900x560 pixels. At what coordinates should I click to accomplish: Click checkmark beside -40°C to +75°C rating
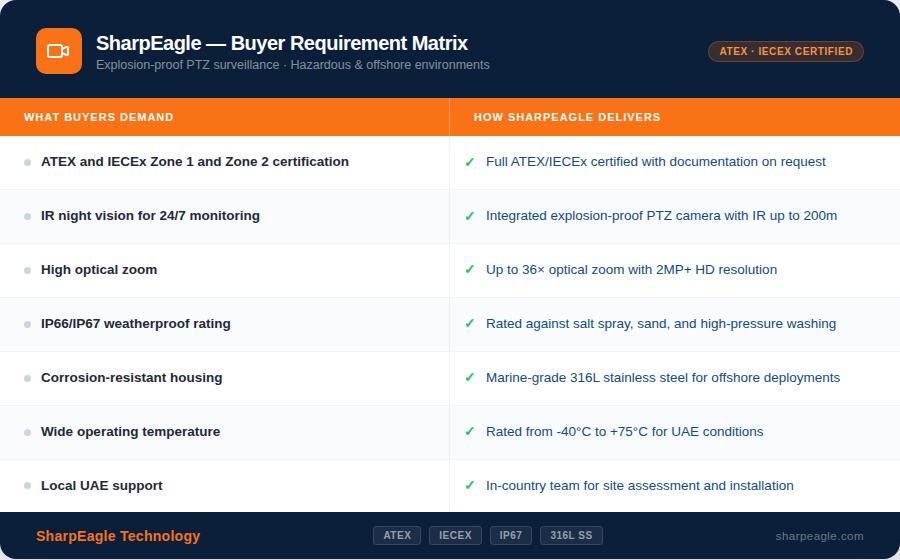[x=470, y=431]
